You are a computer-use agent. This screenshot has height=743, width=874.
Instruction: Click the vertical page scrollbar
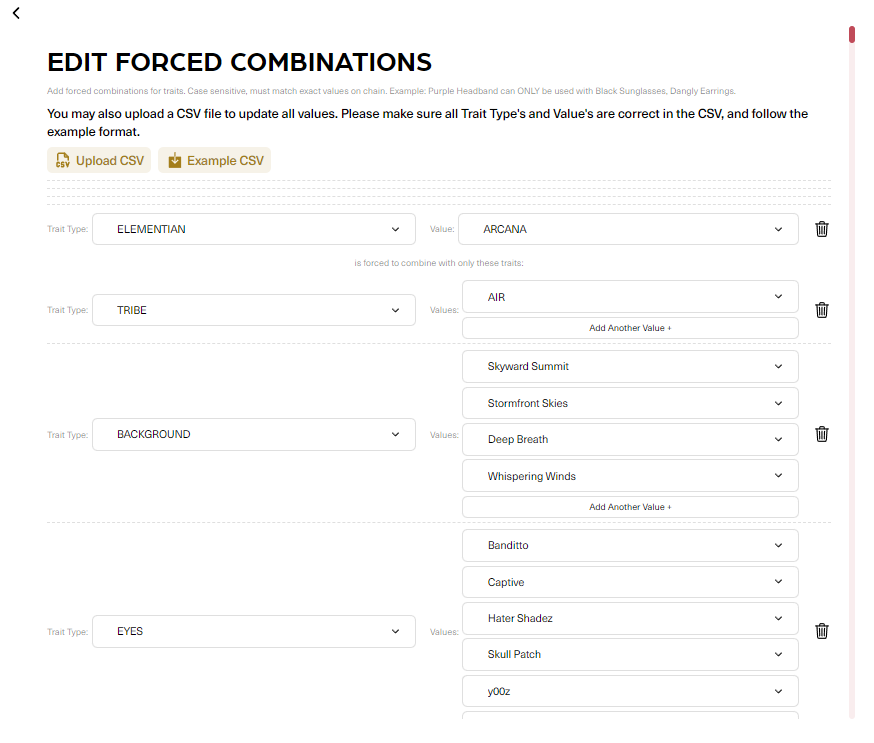coord(852,370)
